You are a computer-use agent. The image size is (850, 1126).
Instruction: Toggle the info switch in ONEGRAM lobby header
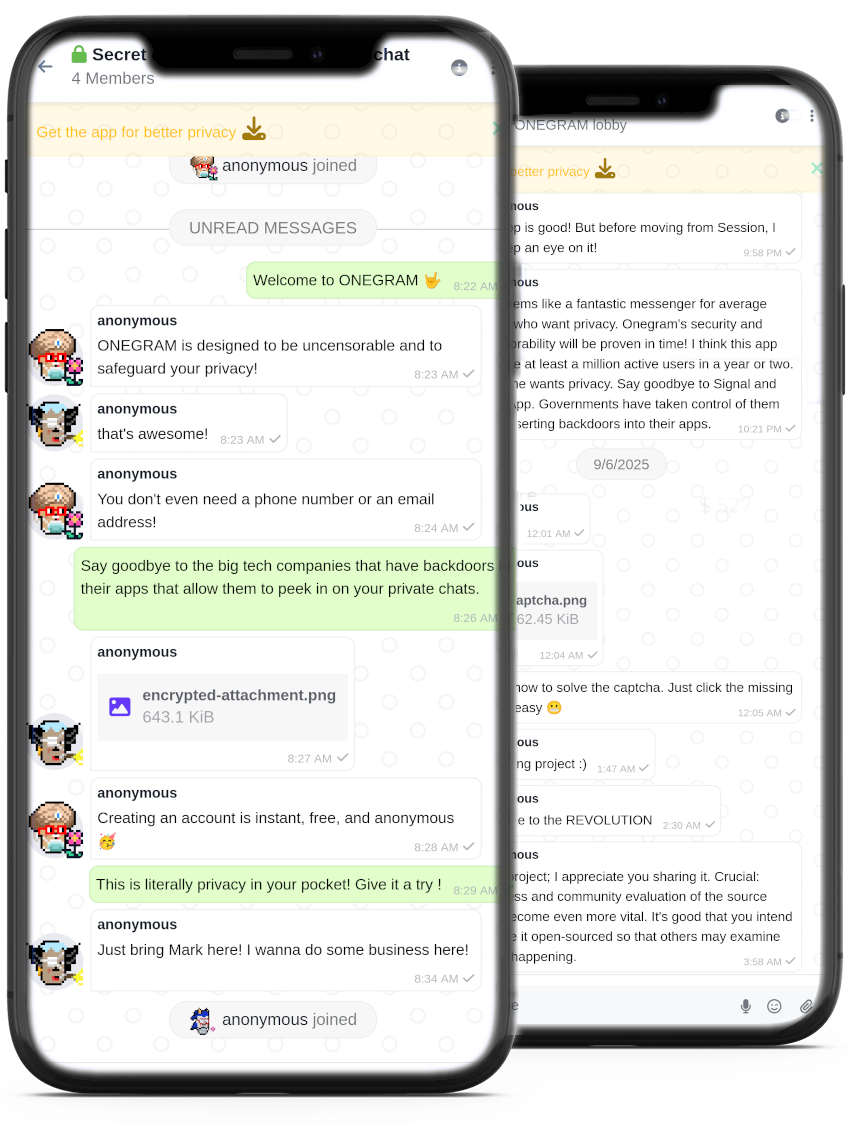(x=787, y=116)
